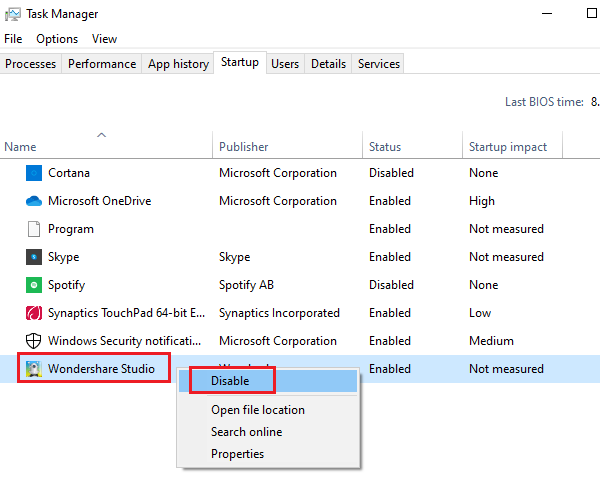Click the Task Manager title bar icon

click(x=12, y=14)
